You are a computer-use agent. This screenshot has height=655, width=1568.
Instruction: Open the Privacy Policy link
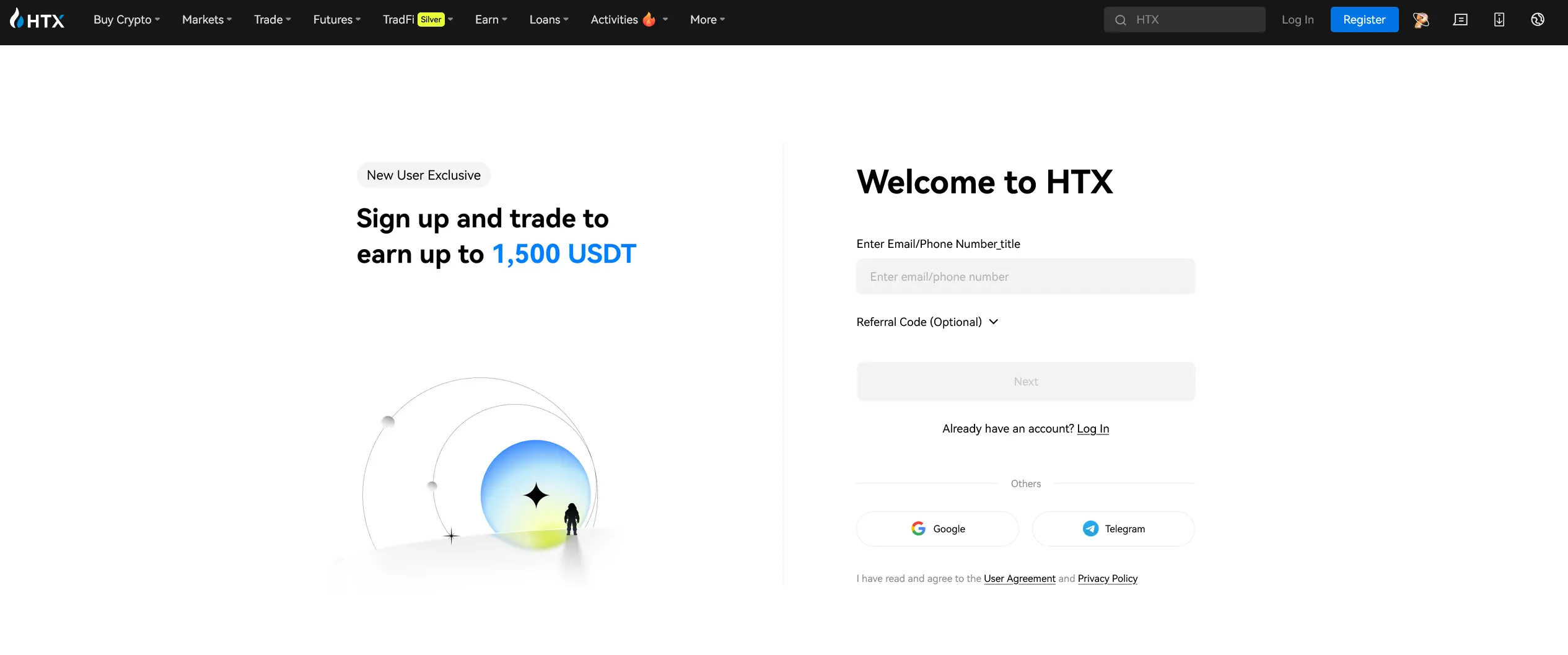click(x=1108, y=579)
